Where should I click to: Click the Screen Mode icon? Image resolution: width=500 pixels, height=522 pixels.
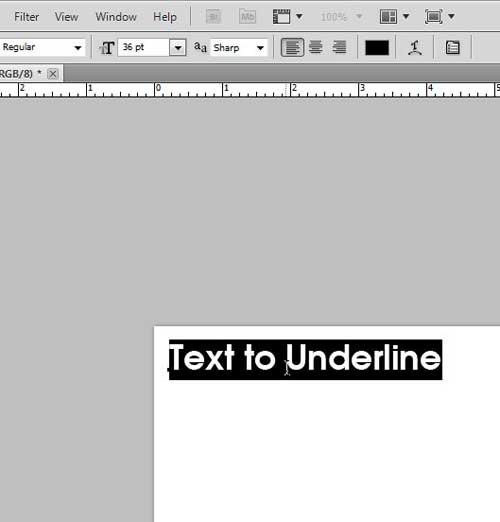pos(434,16)
